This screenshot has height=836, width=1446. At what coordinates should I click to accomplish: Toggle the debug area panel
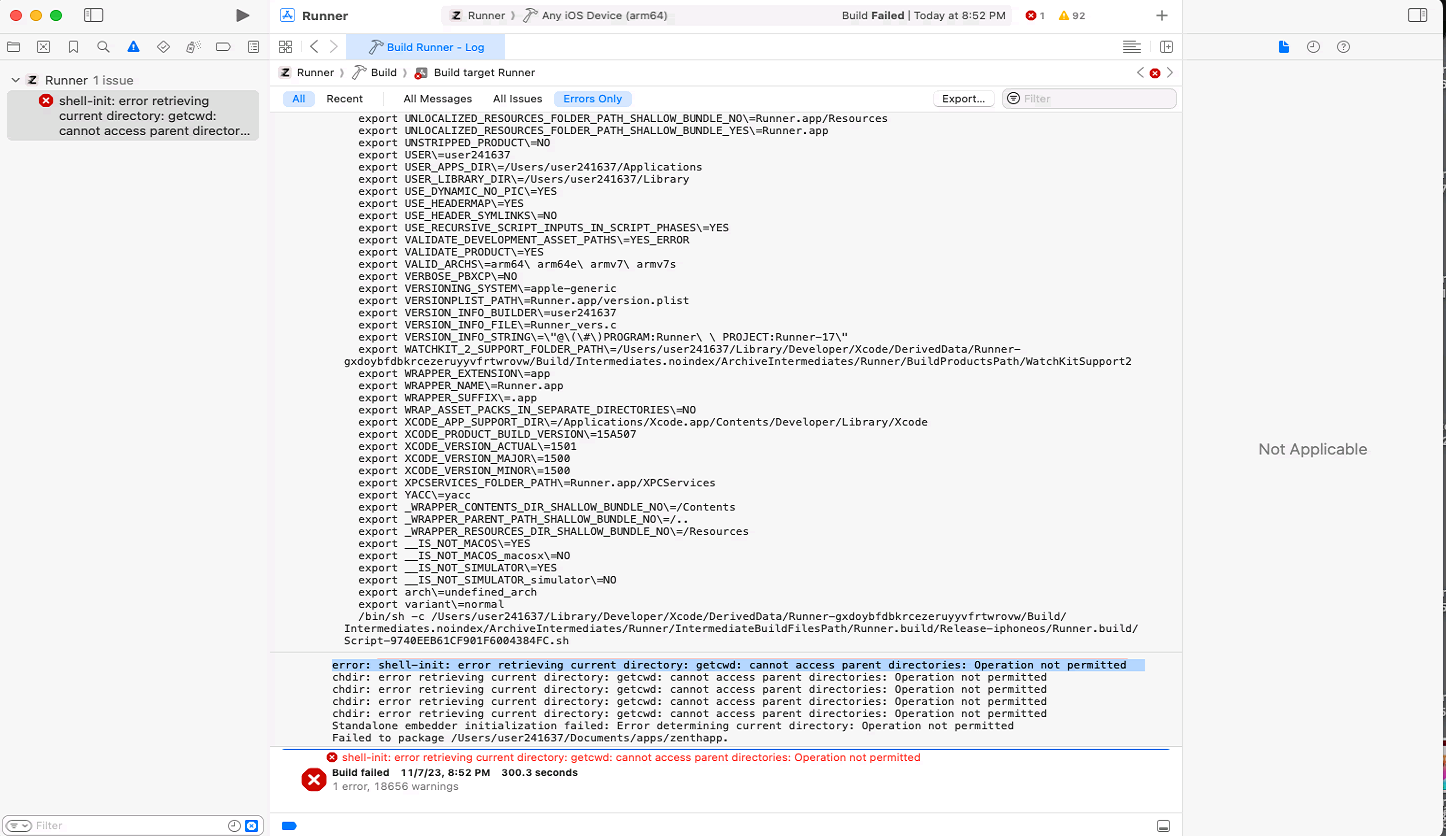click(1163, 825)
